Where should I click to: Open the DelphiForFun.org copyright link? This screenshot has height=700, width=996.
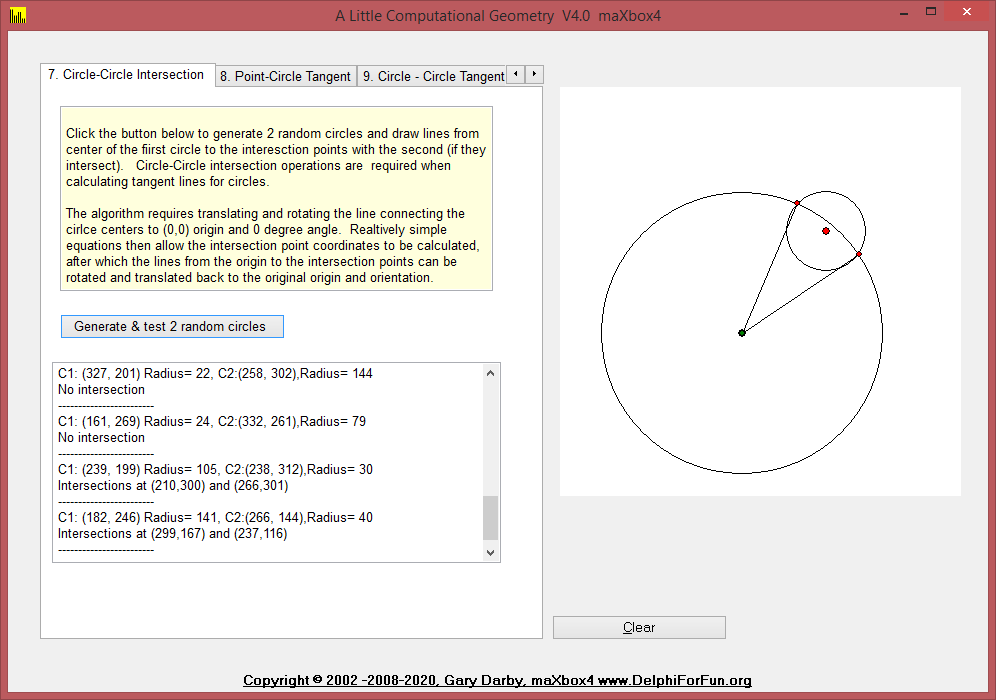tap(497, 681)
